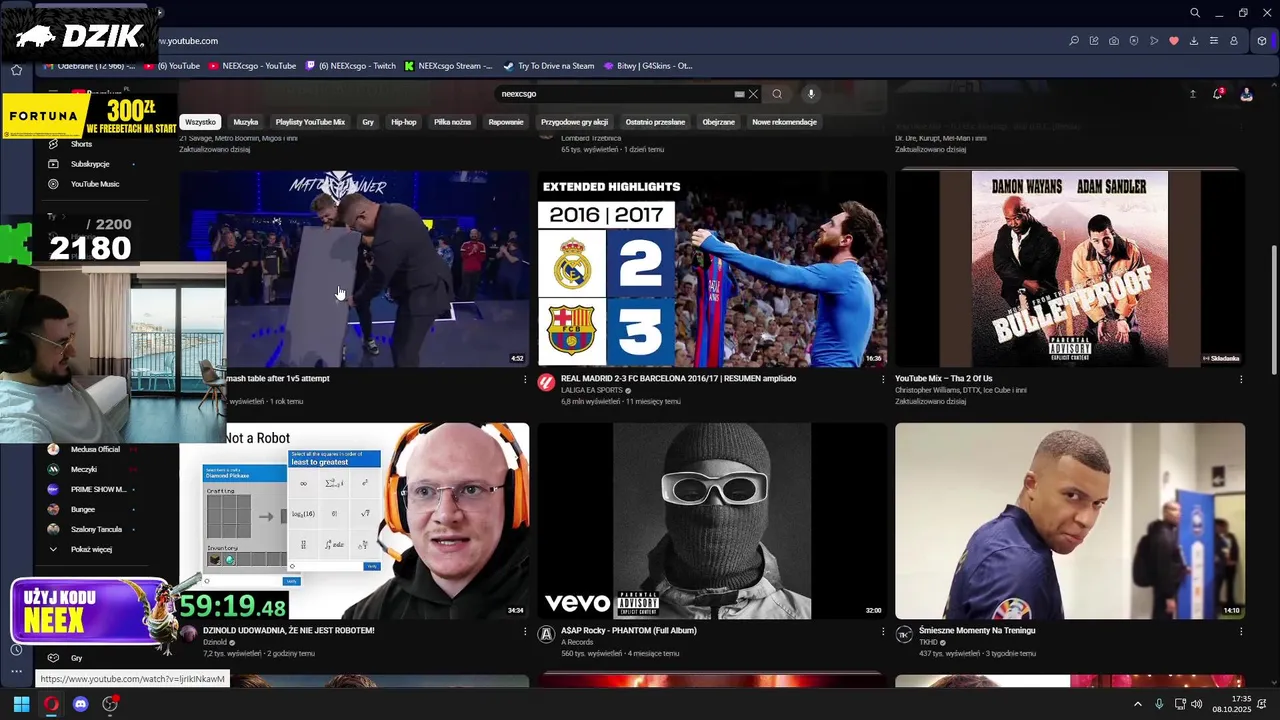
Task: Open Real Madrid 2-3 Barcelona thumbnail
Action: [712, 269]
